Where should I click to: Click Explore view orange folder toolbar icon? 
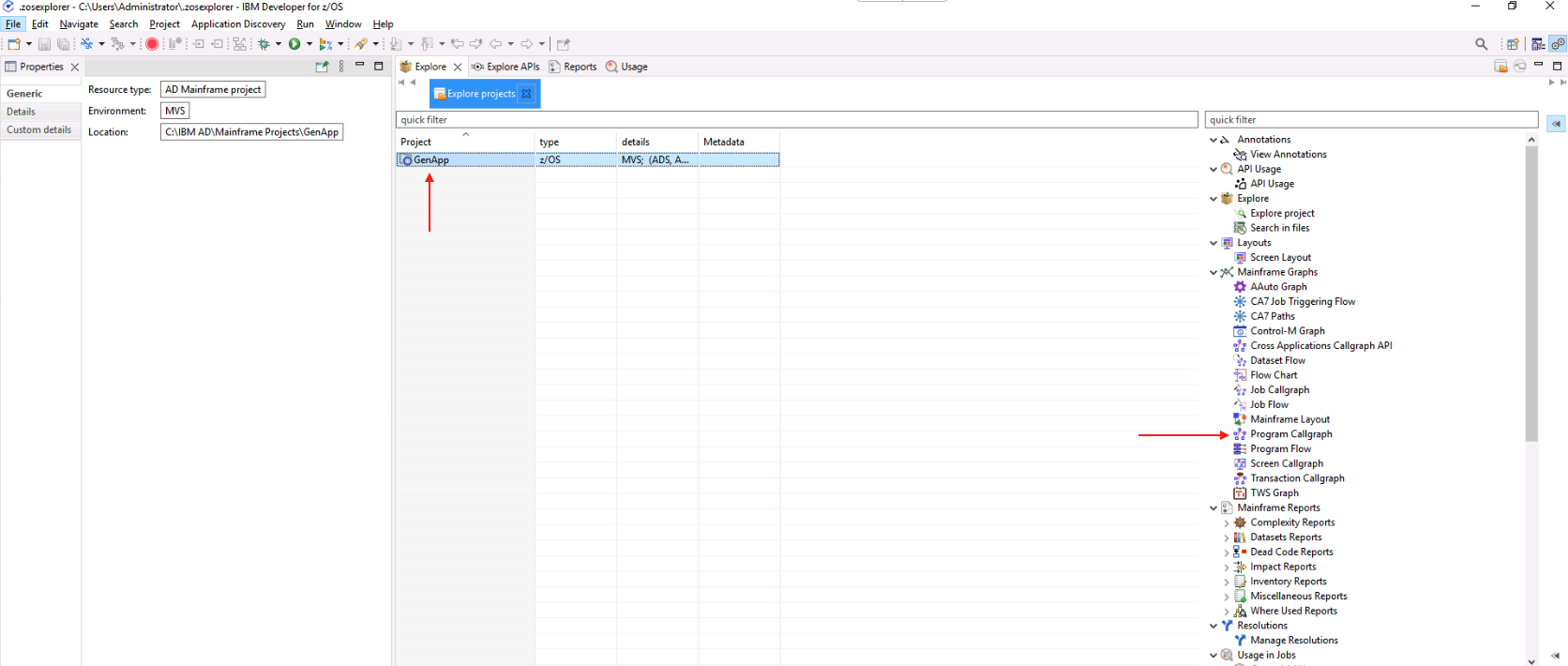(1500, 67)
